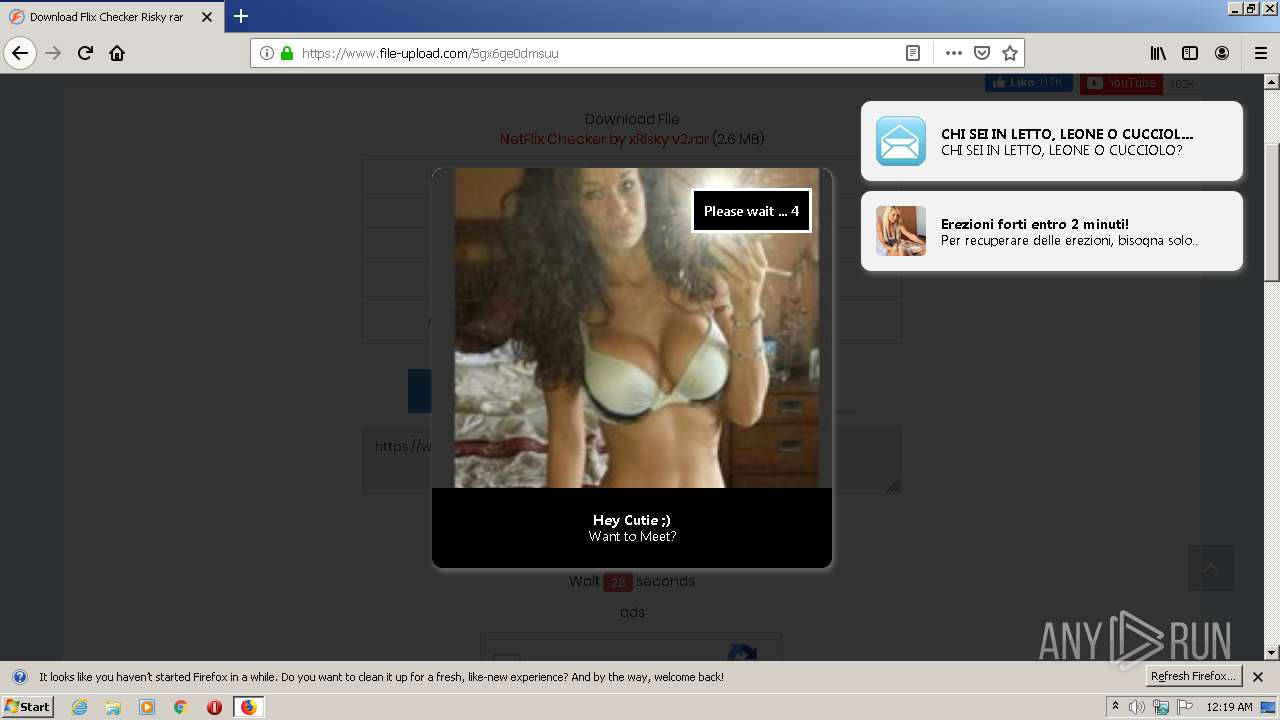Click the Please wait countdown box
The image size is (1280, 720).
(x=751, y=211)
